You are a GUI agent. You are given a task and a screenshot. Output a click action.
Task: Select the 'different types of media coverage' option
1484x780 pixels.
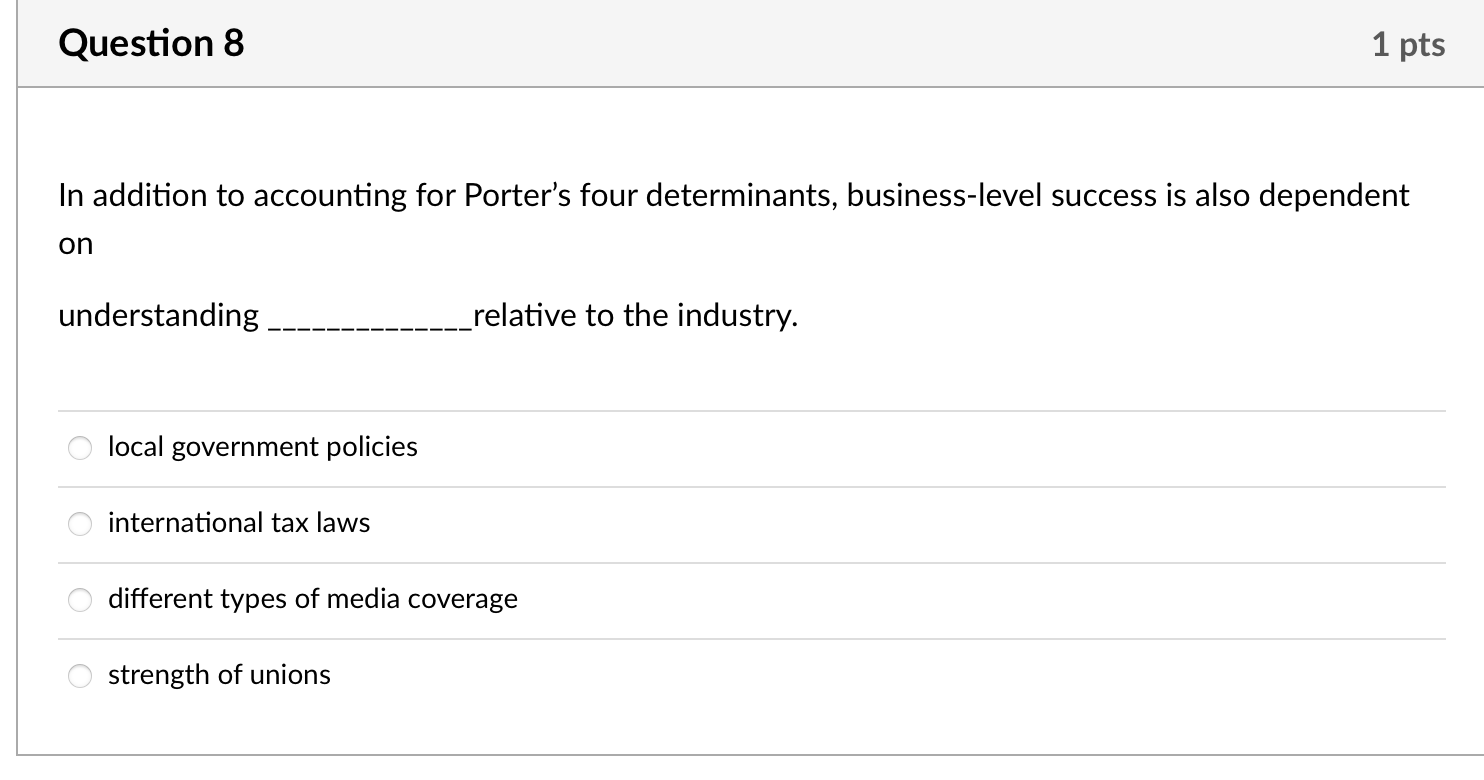click(x=80, y=600)
